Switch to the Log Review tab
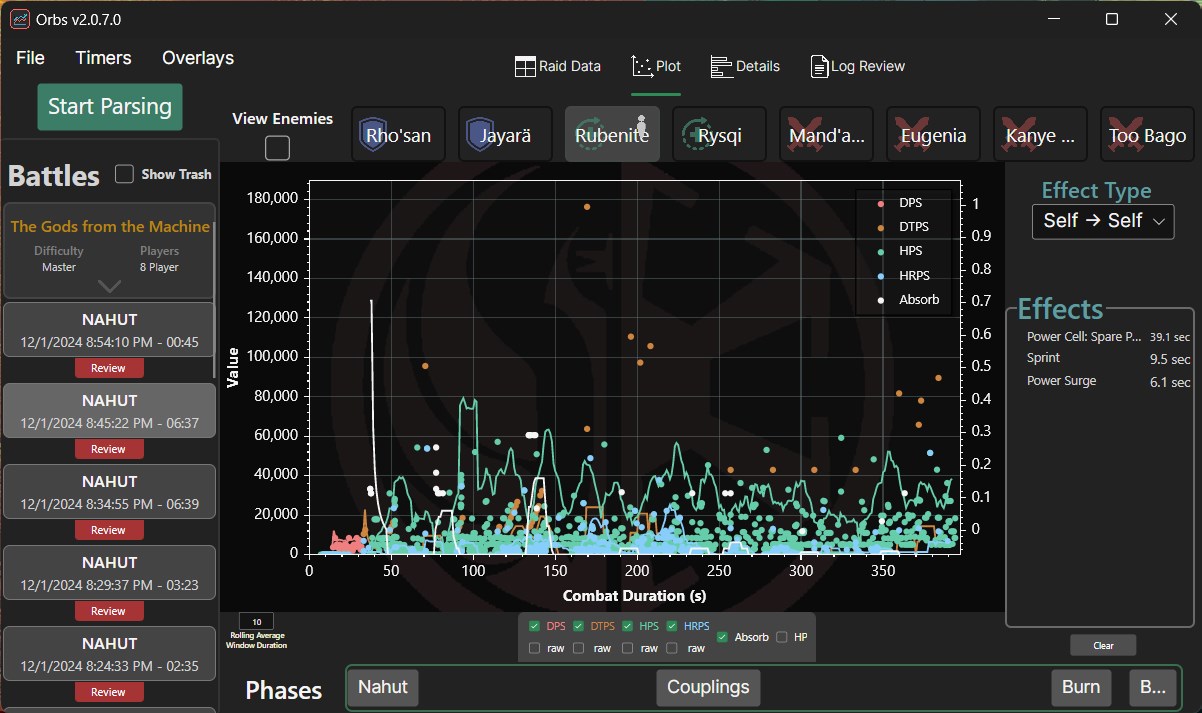The height and width of the screenshot is (713, 1202). tap(857, 67)
